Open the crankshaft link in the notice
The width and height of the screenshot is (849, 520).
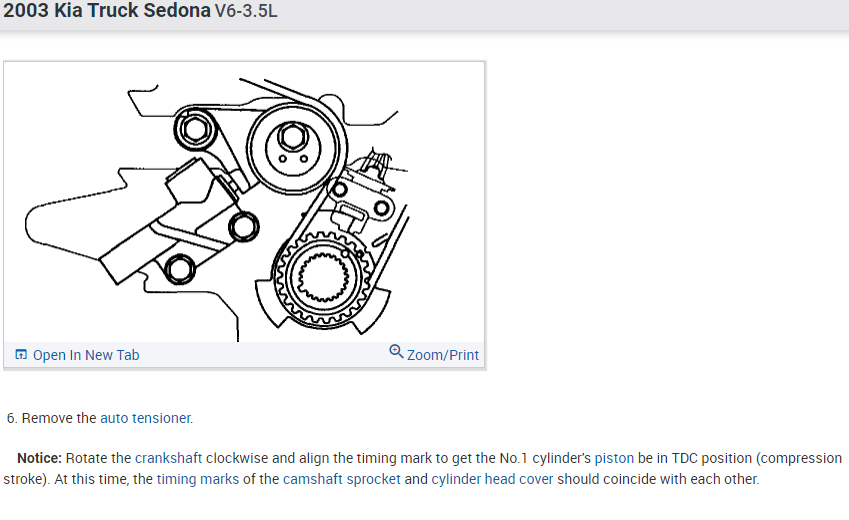[168, 458]
